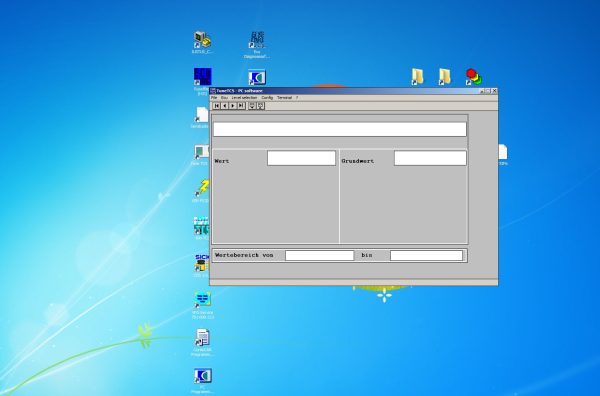Open the File menu

214,98
